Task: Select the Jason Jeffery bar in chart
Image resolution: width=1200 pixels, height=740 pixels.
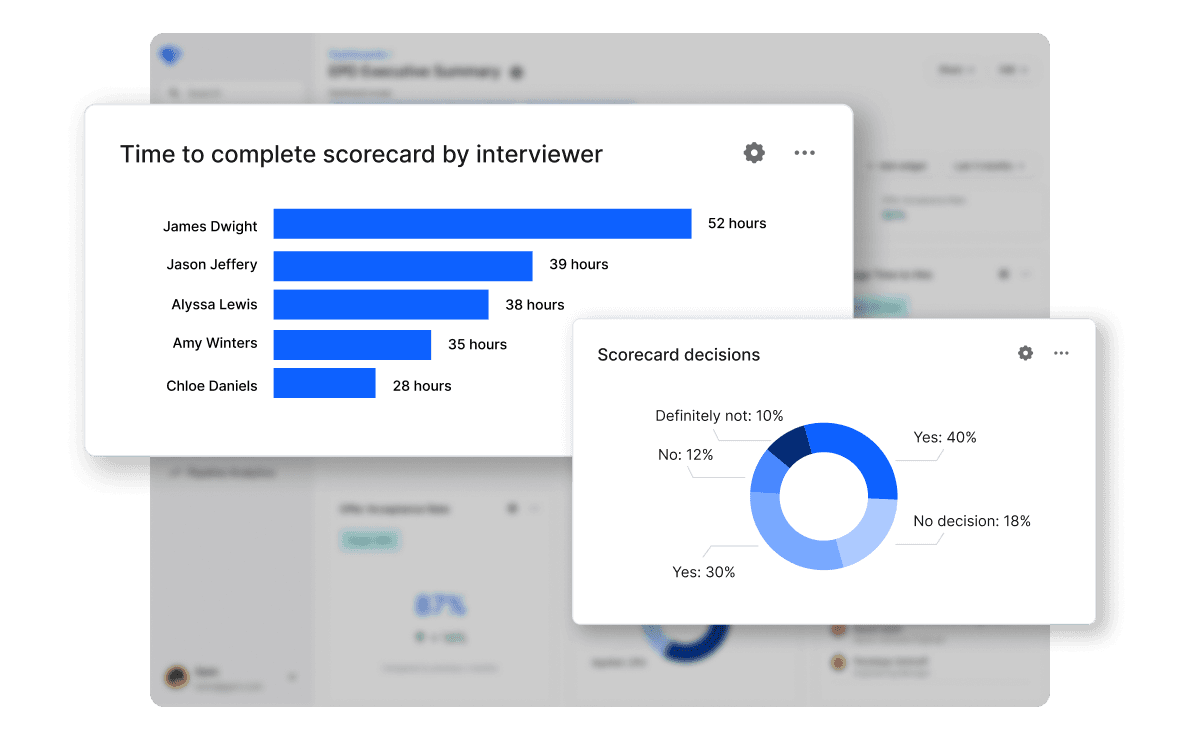Action: pyautogui.click(x=402, y=265)
